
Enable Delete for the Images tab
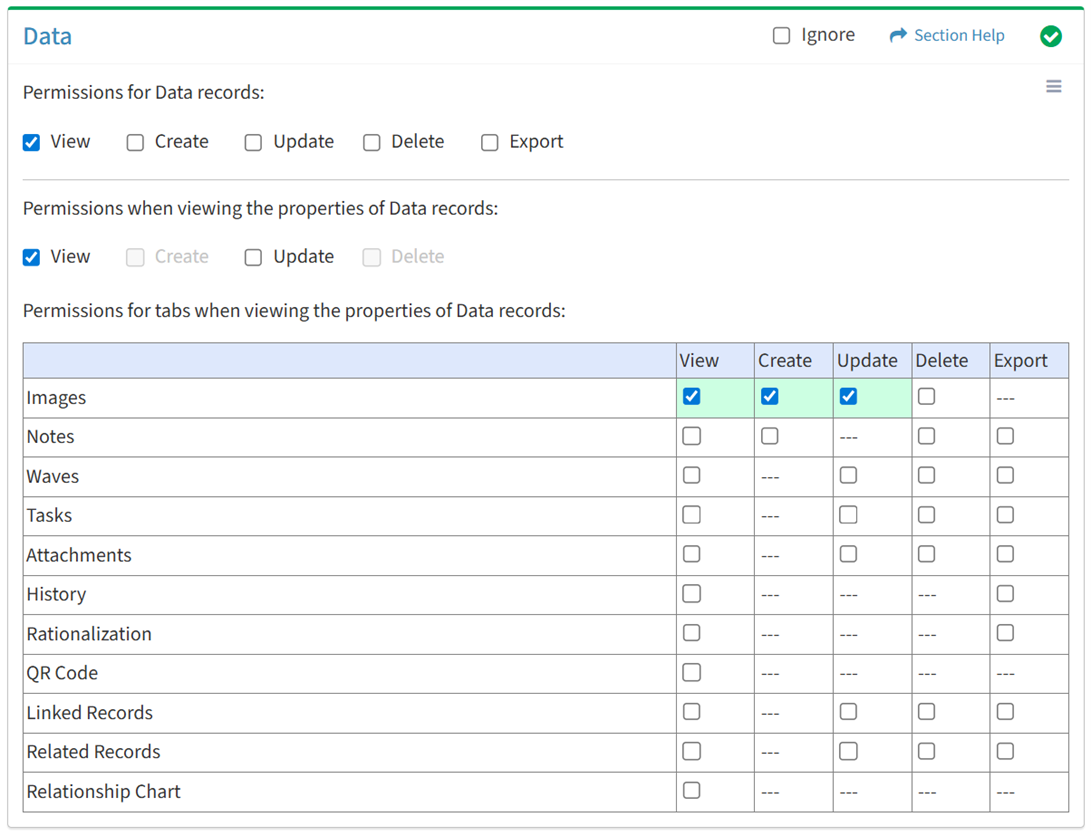pyautogui.click(x=926, y=397)
